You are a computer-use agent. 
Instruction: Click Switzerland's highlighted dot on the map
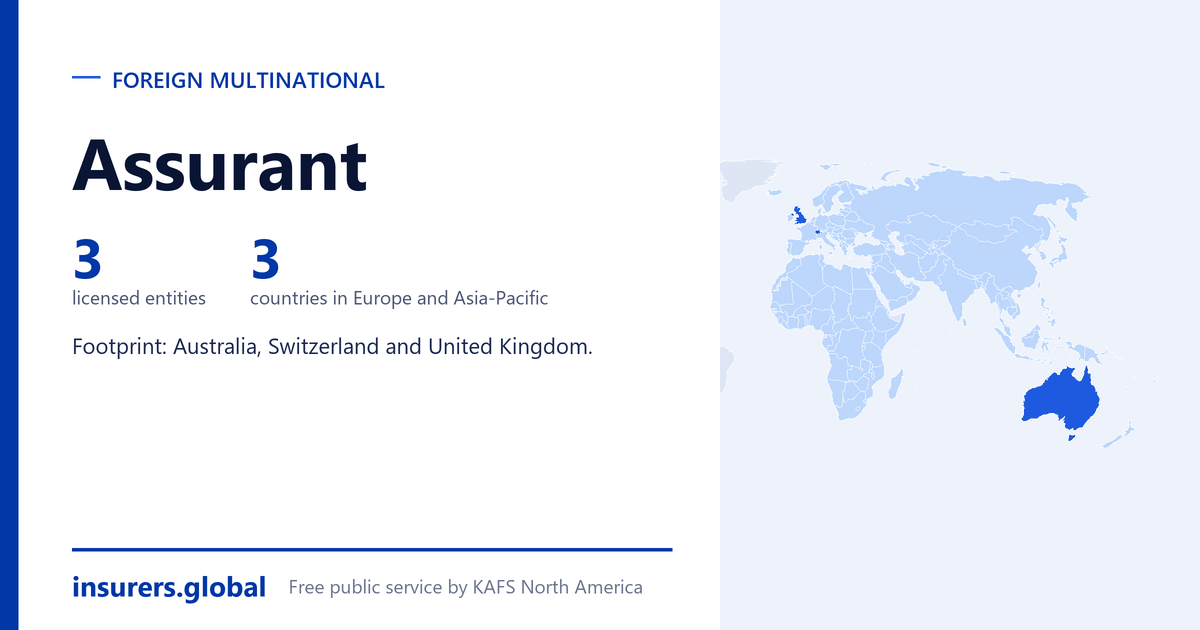818,231
